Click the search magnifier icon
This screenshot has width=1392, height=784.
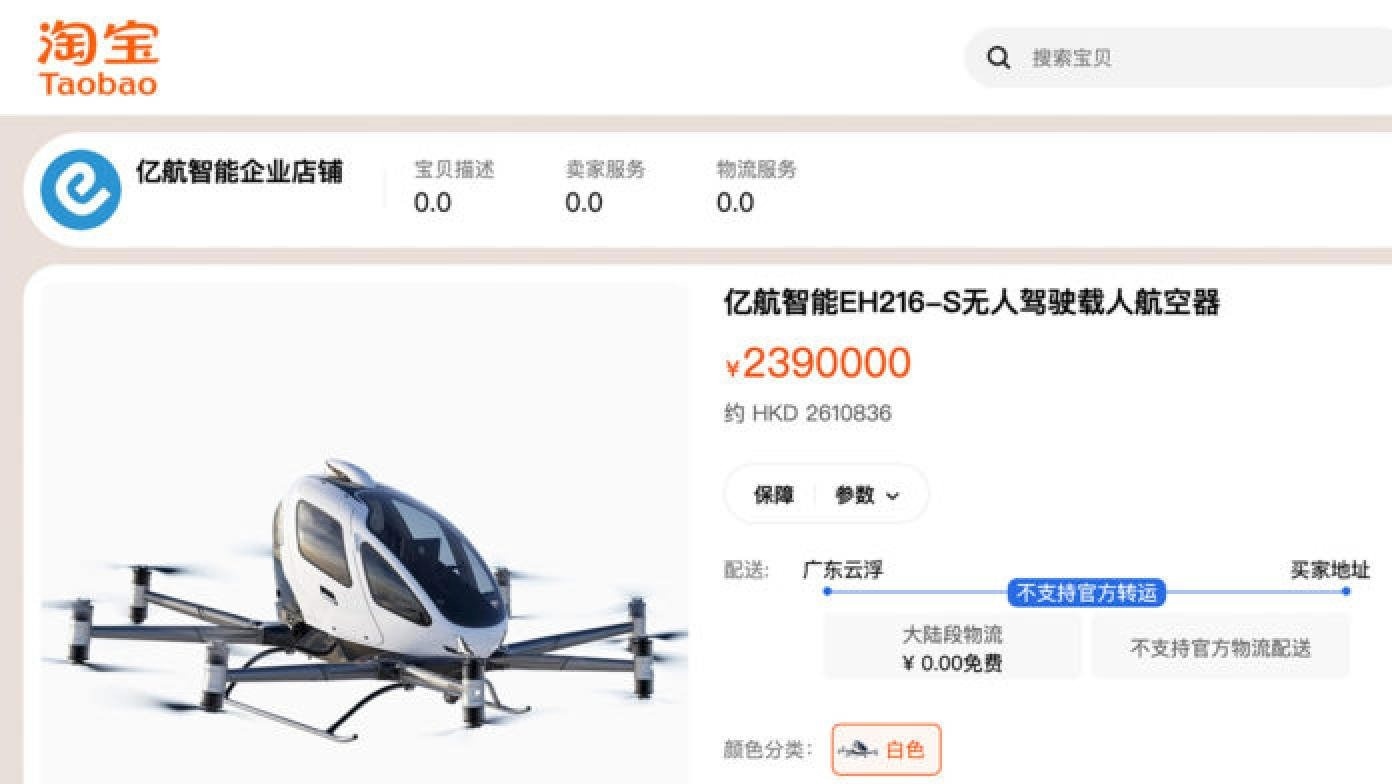[x=998, y=58]
